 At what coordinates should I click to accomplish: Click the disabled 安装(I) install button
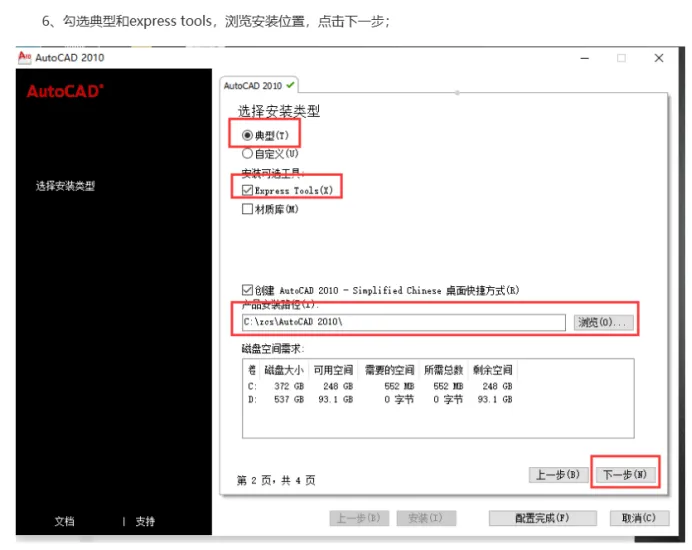[426, 518]
